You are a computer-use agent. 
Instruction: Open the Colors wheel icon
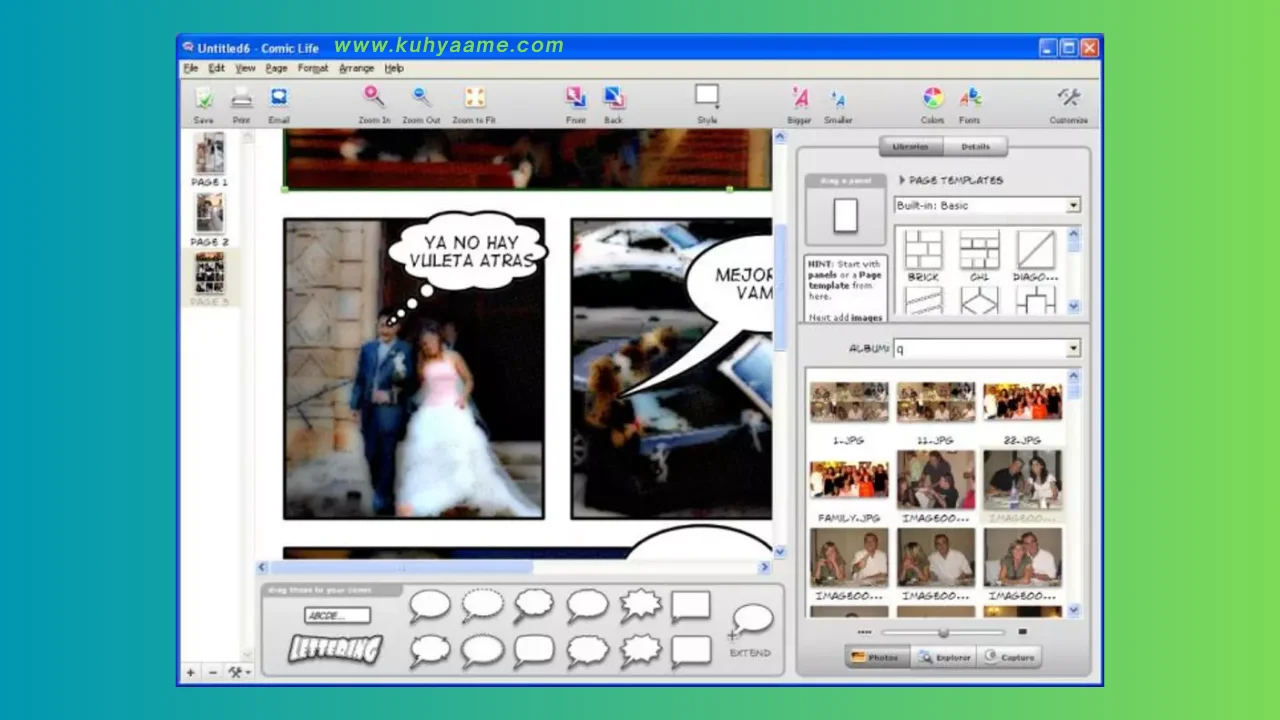[x=933, y=97]
